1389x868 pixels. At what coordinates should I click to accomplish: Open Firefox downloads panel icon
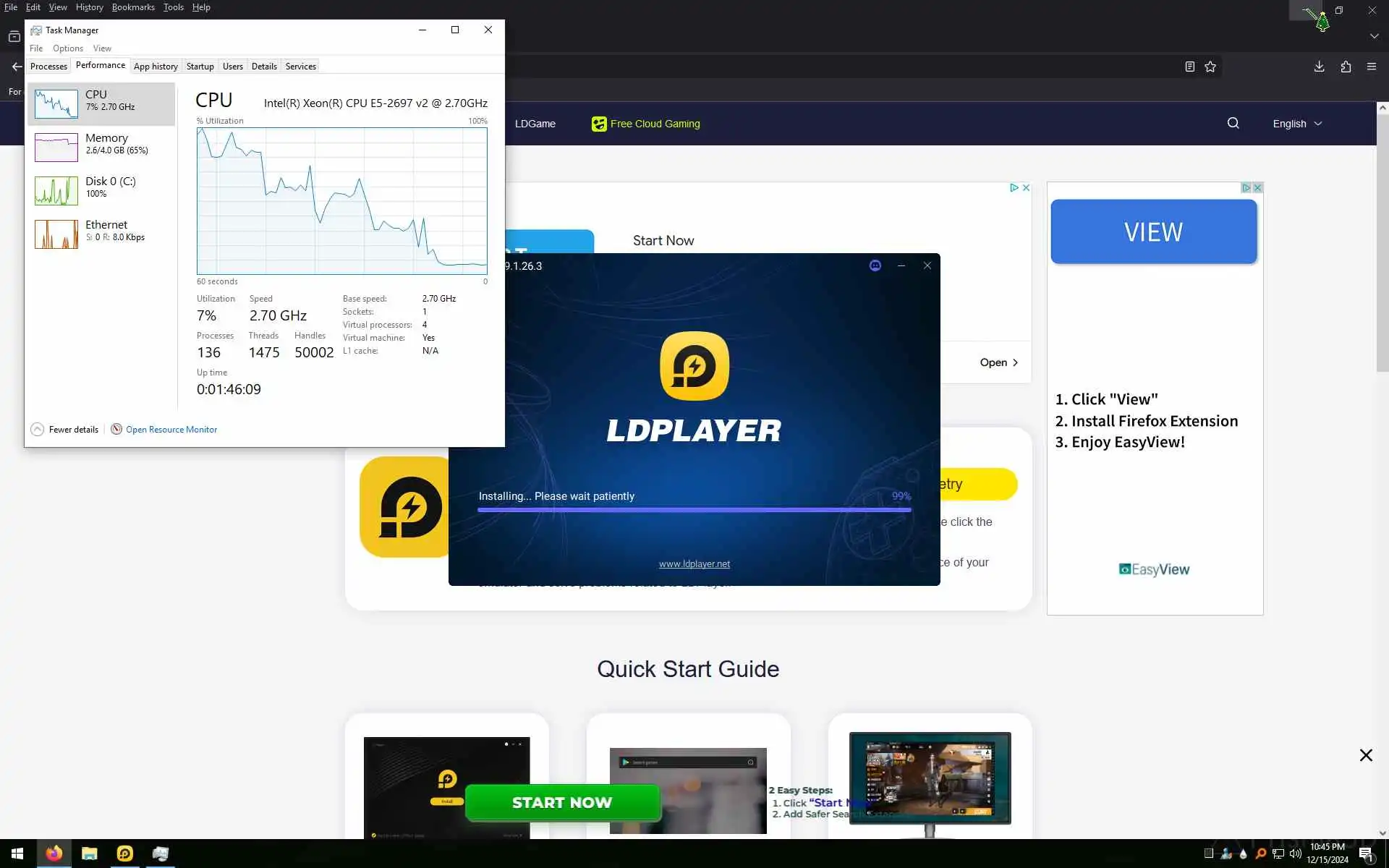[x=1319, y=67]
